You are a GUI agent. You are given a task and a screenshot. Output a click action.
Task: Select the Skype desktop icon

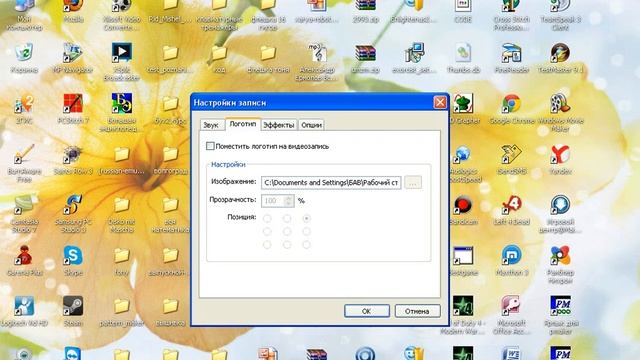(73, 261)
